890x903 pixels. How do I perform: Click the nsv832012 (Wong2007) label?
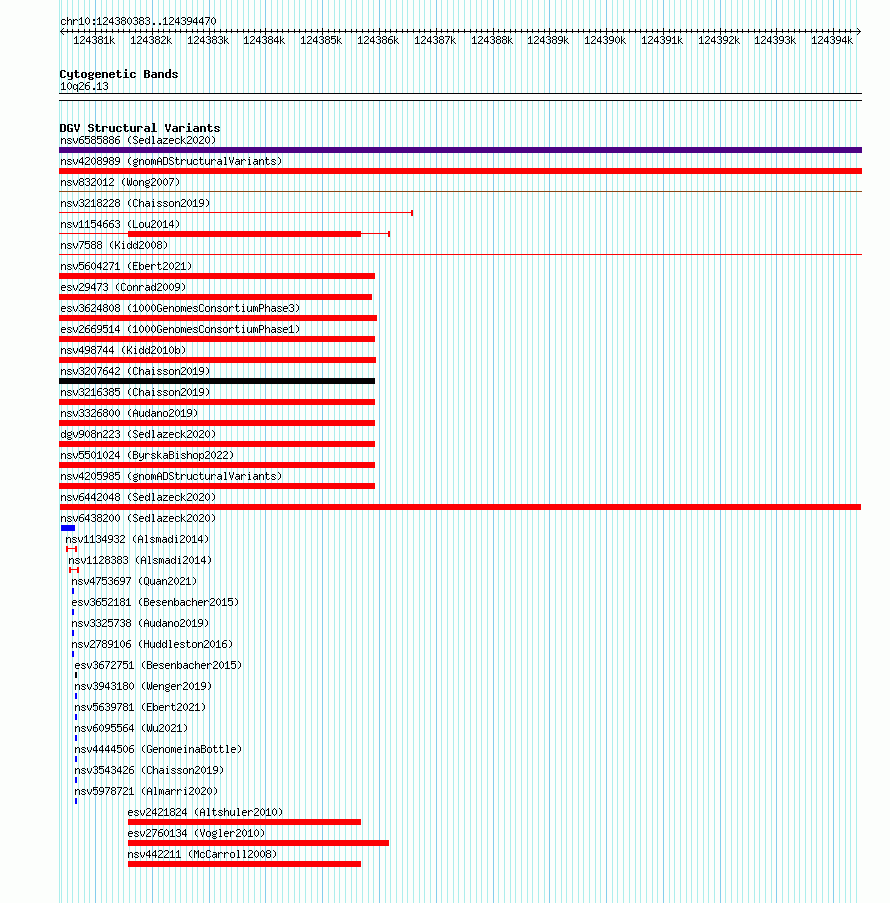[120, 183]
